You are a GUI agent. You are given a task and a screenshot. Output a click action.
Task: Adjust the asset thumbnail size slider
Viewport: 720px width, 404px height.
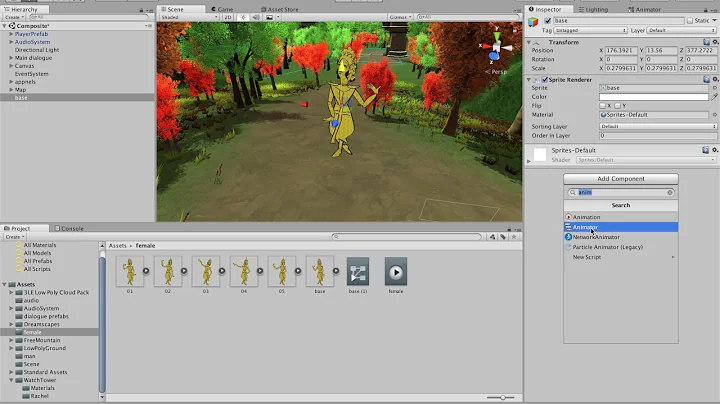click(501, 398)
